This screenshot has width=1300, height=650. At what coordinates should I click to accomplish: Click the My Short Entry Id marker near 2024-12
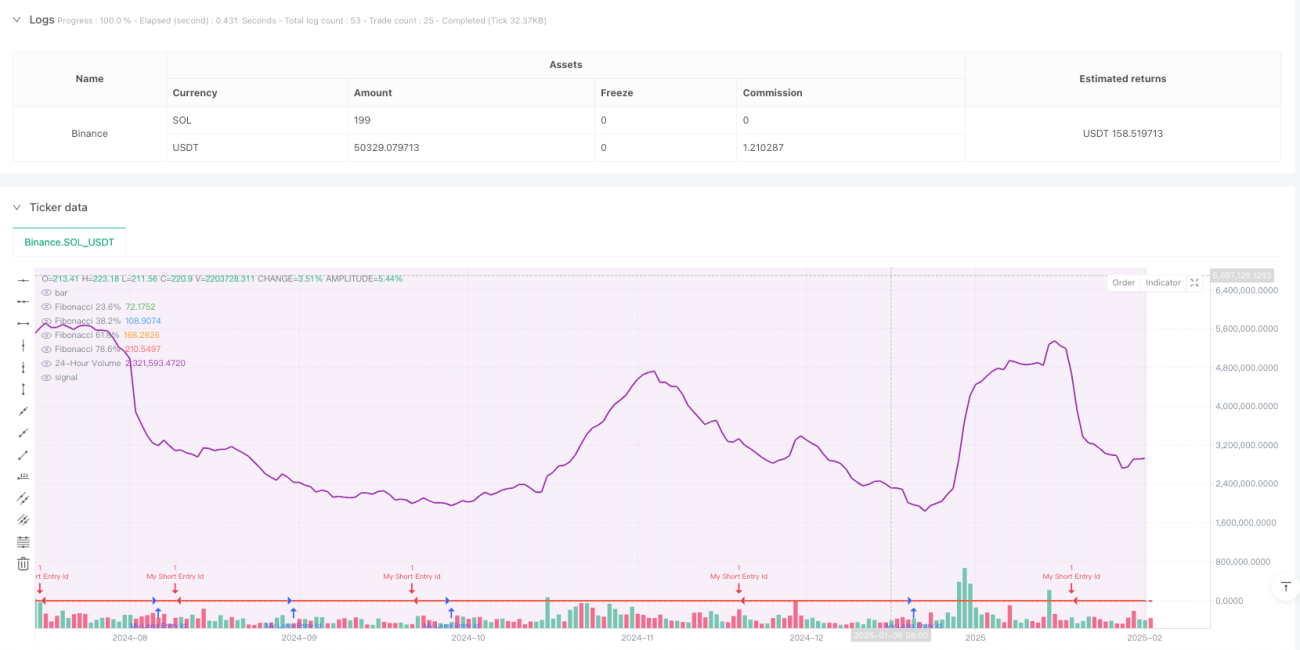click(x=739, y=576)
